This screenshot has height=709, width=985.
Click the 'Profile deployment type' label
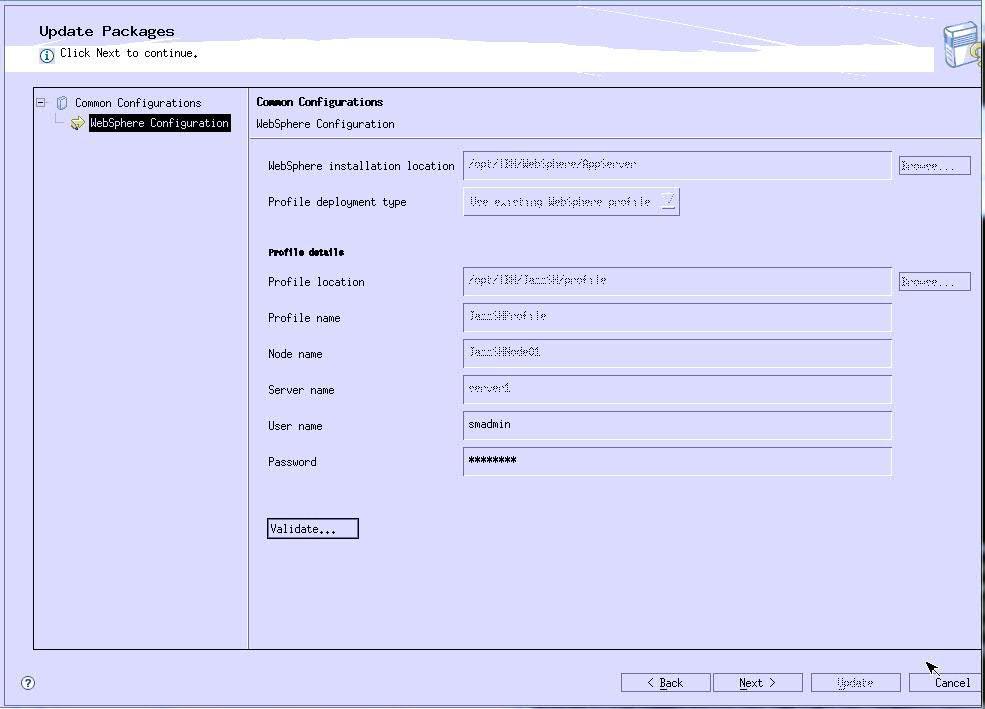(x=337, y=202)
